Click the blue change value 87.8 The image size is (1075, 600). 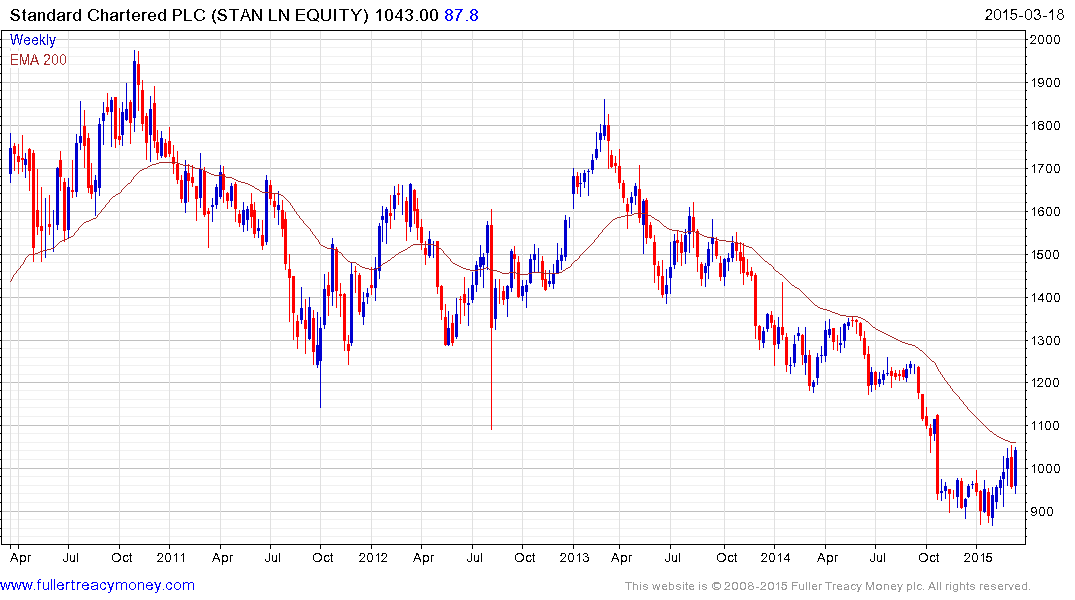[461, 15]
